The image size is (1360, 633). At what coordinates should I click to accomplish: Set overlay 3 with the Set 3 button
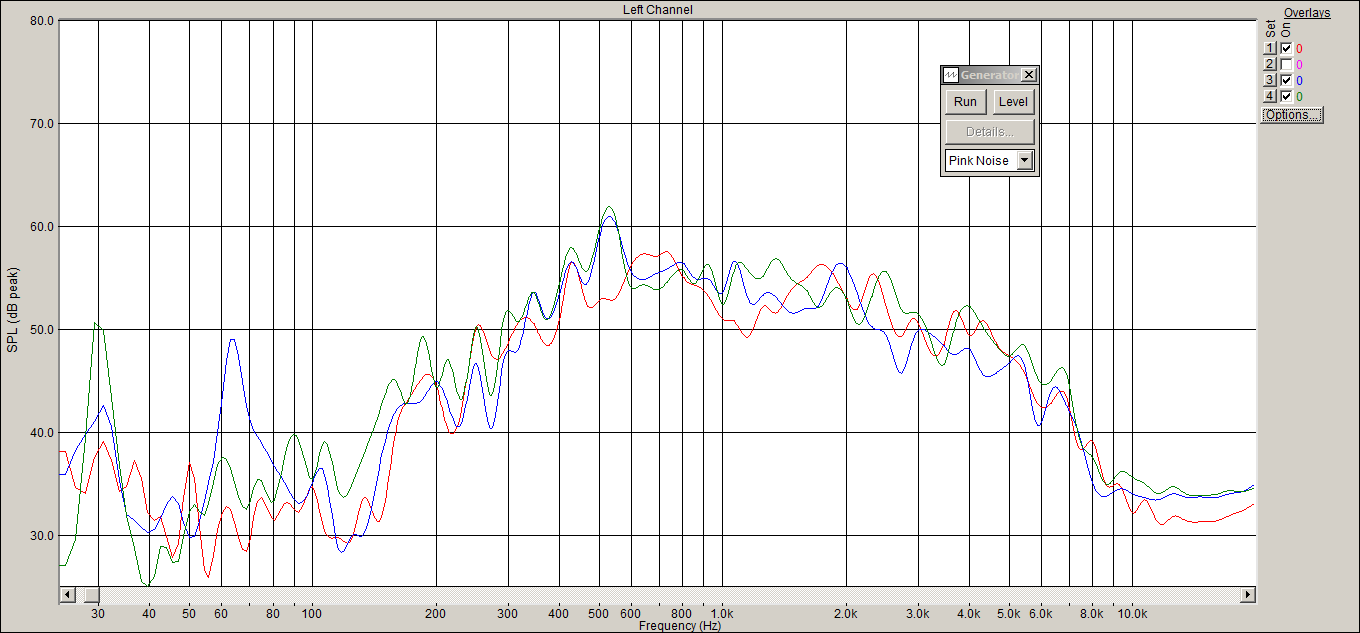click(x=1270, y=80)
